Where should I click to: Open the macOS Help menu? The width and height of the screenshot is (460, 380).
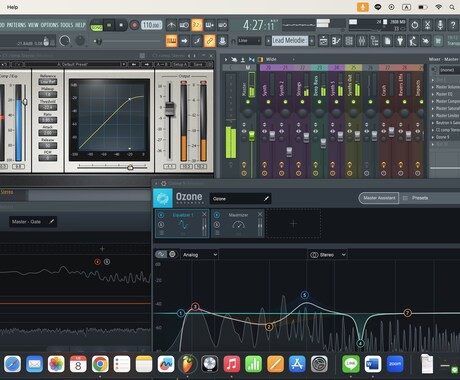pos(12,7)
